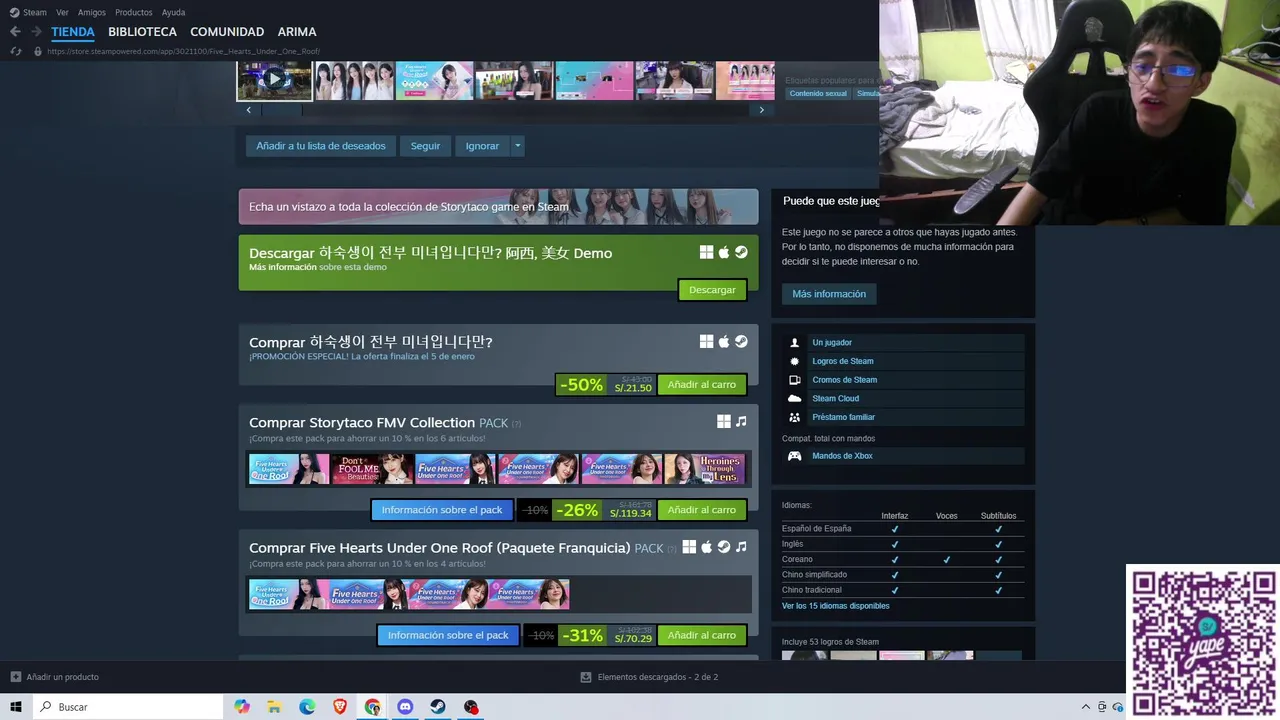Open the Ver menu

coord(62,12)
